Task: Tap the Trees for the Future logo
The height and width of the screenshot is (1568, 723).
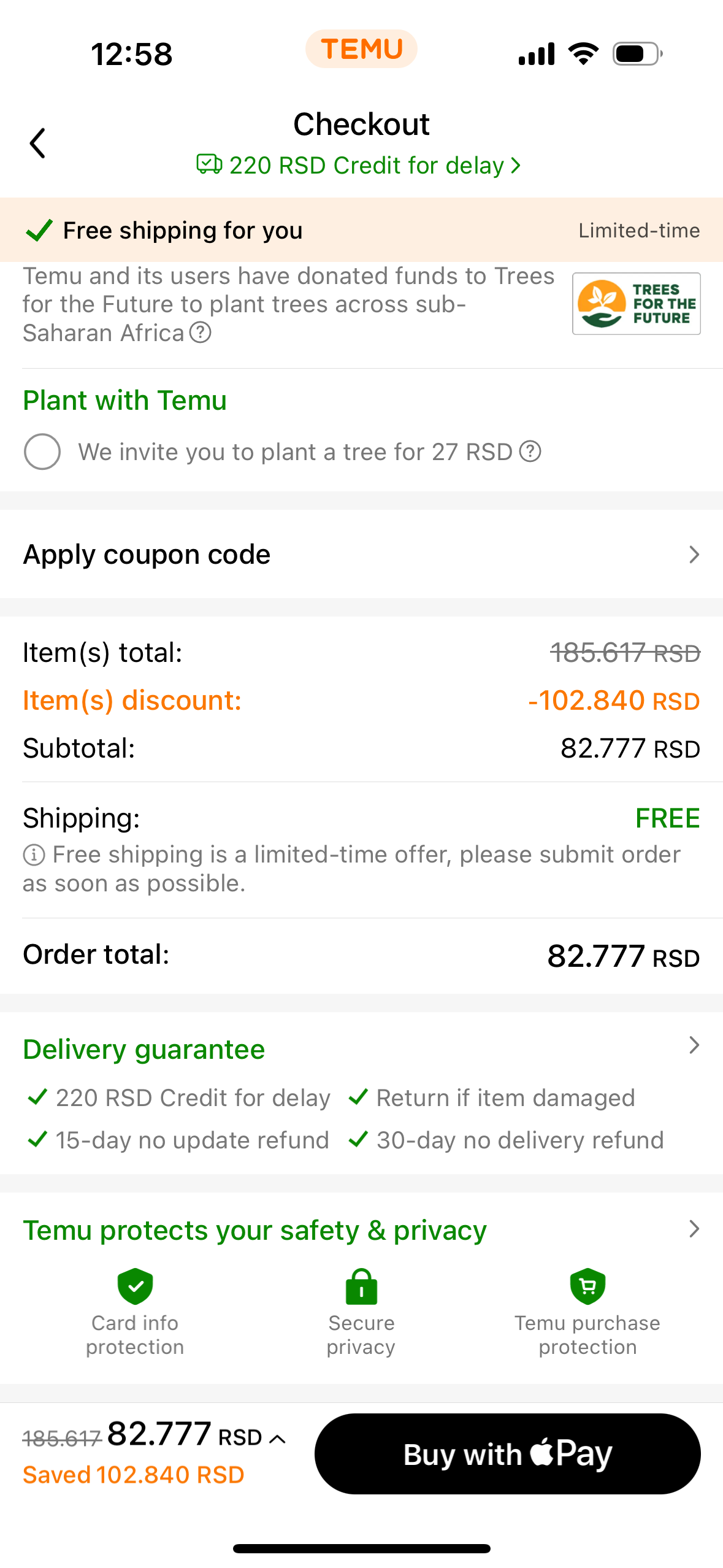Action: tap(636, 304)
